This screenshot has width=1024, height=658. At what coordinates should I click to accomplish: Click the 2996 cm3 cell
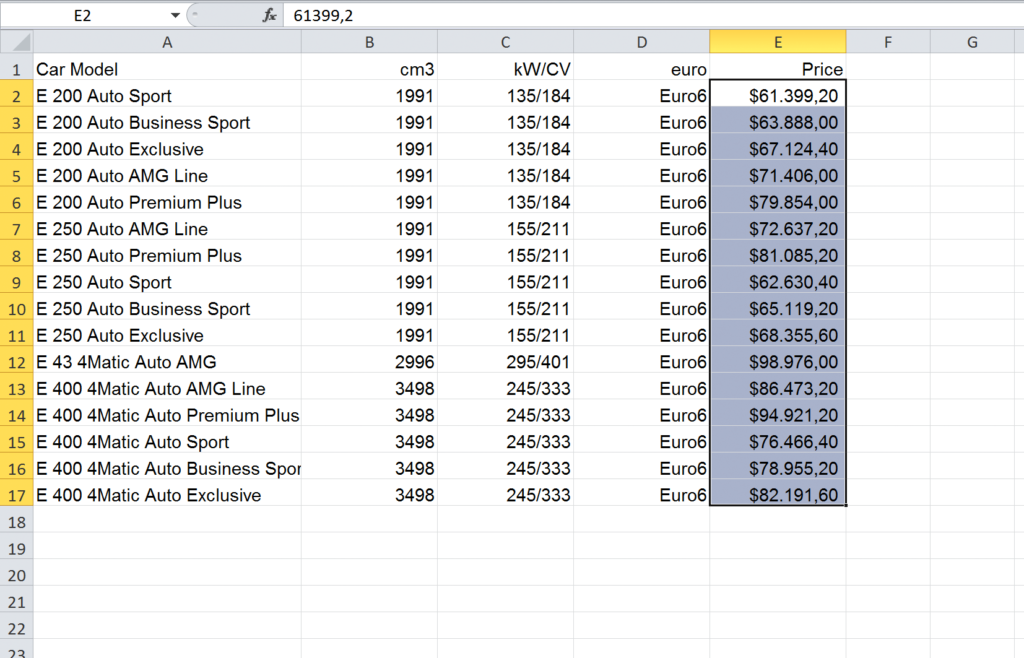tap(370, 362)
